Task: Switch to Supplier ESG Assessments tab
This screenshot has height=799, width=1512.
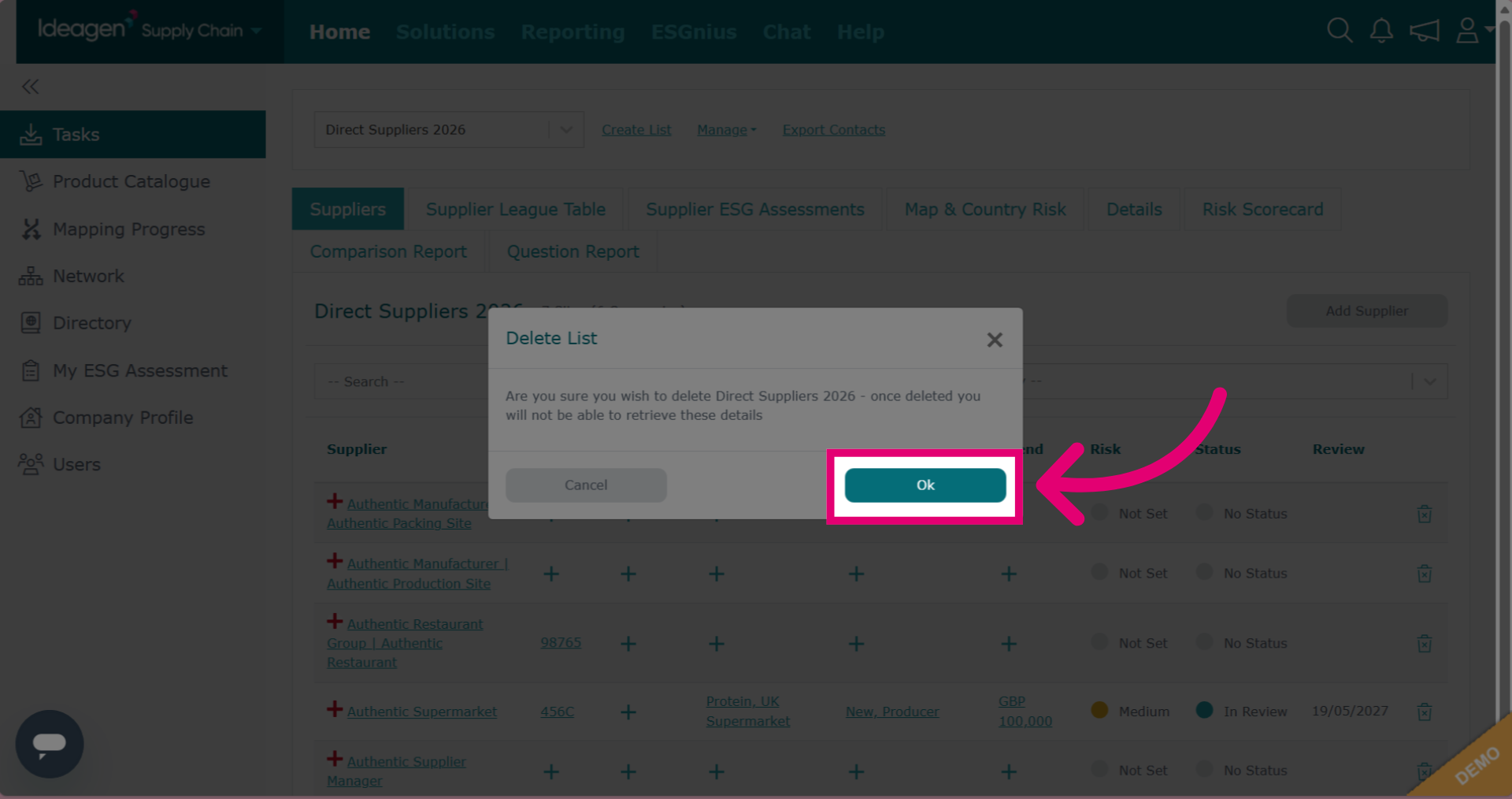Action: click(x=755, y=210)
